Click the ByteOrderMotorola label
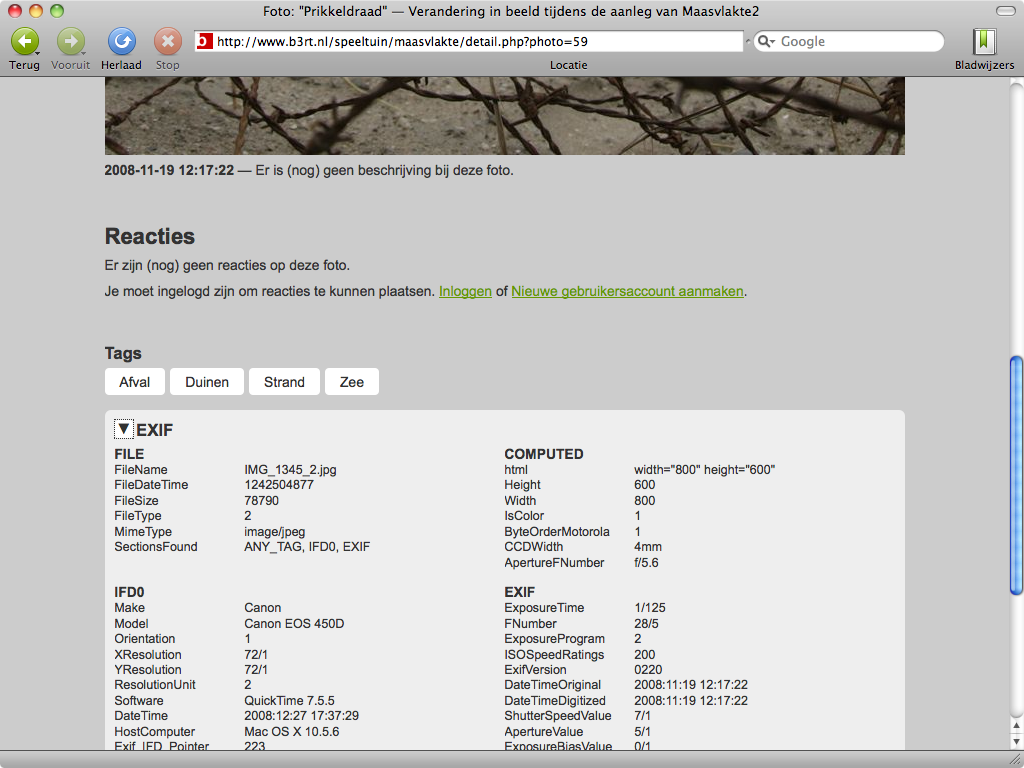Image resolution: width=1024 pixels, height=768 pixels. 557,532
